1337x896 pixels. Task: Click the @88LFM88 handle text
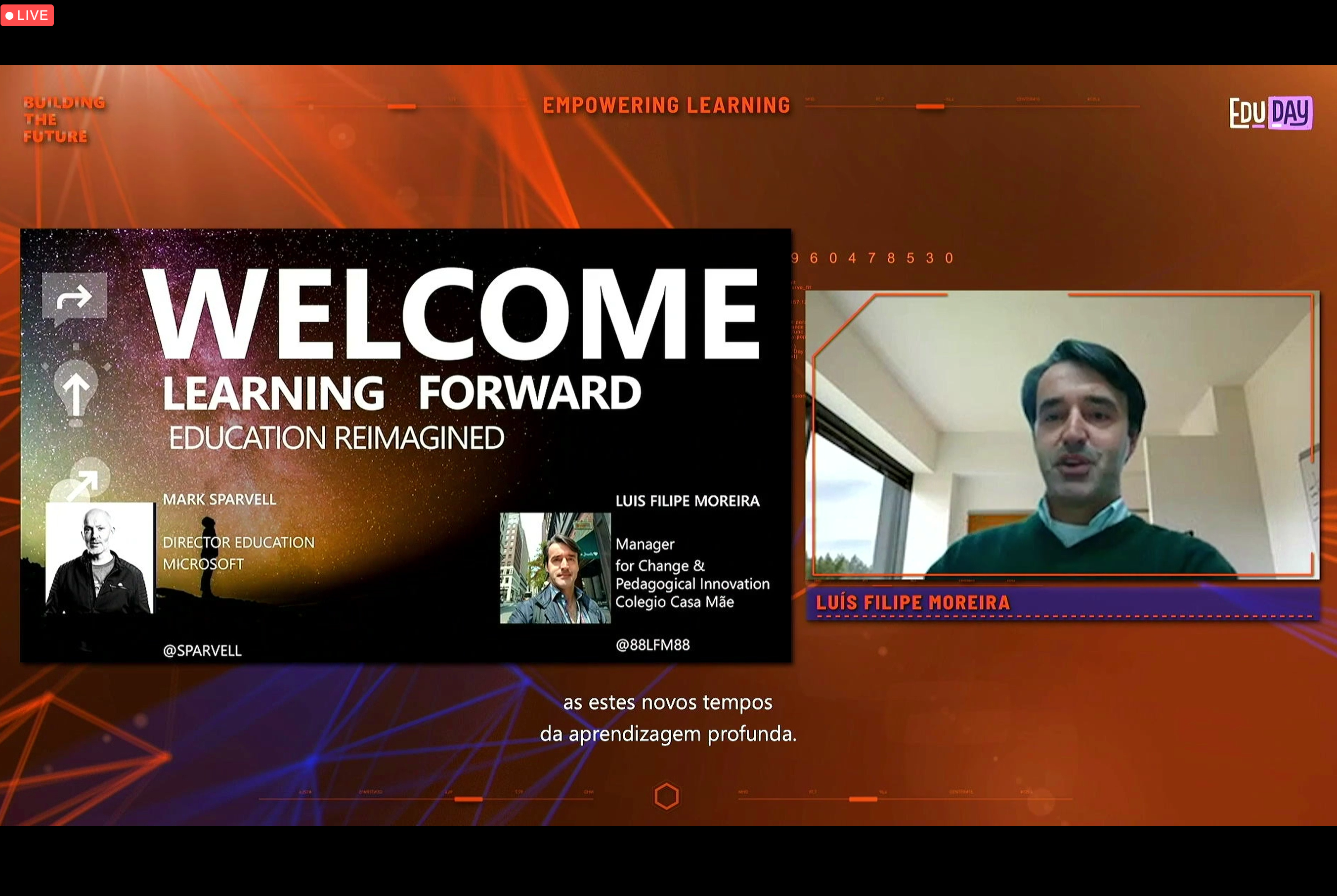pyautogui.click(x=652, y=644)
